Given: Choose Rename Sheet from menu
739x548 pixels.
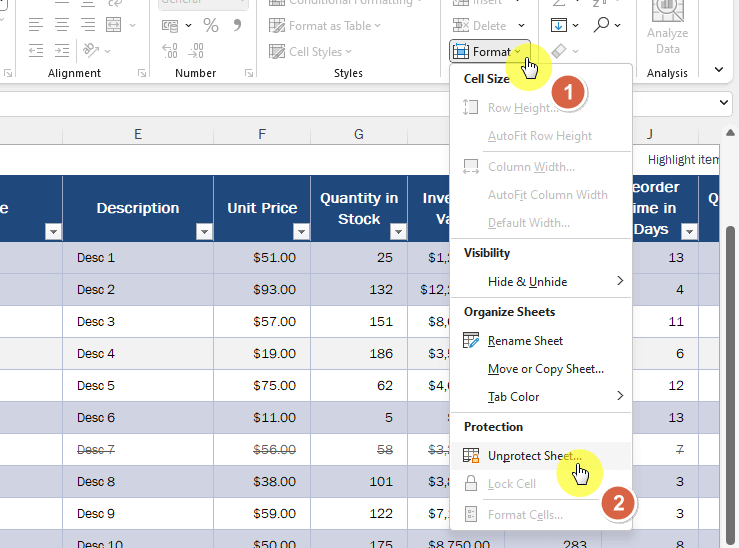Looking at the screenshot, I should click(x=541, y=341).
